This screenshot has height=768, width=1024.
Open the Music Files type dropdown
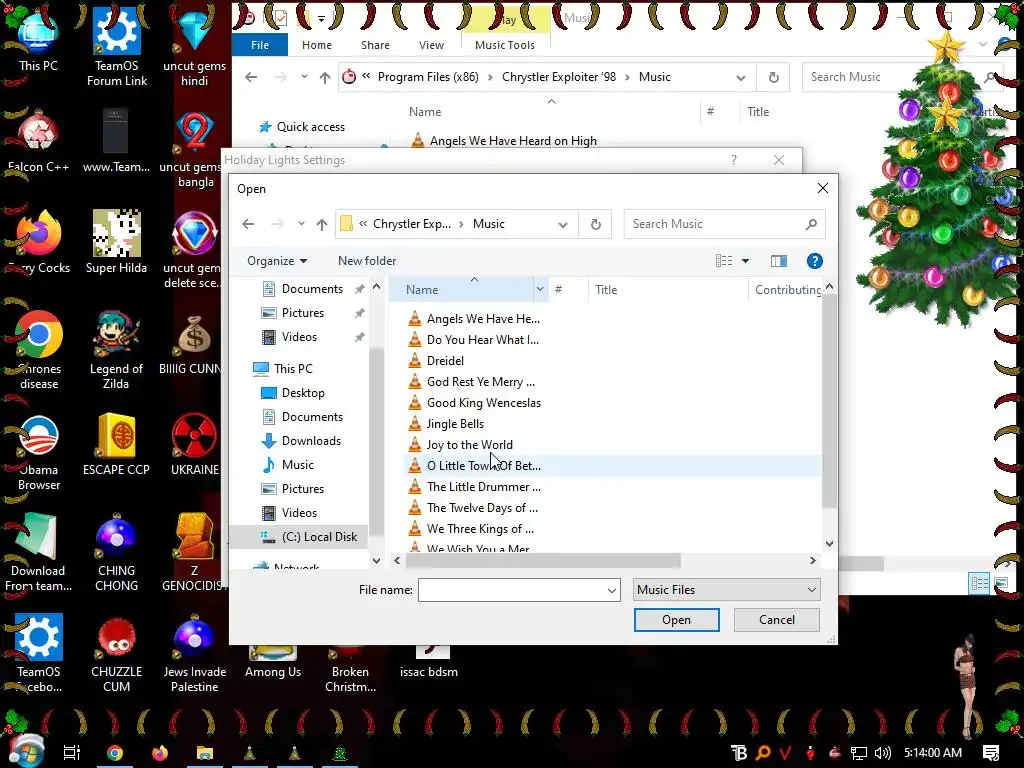coord(726,590)
